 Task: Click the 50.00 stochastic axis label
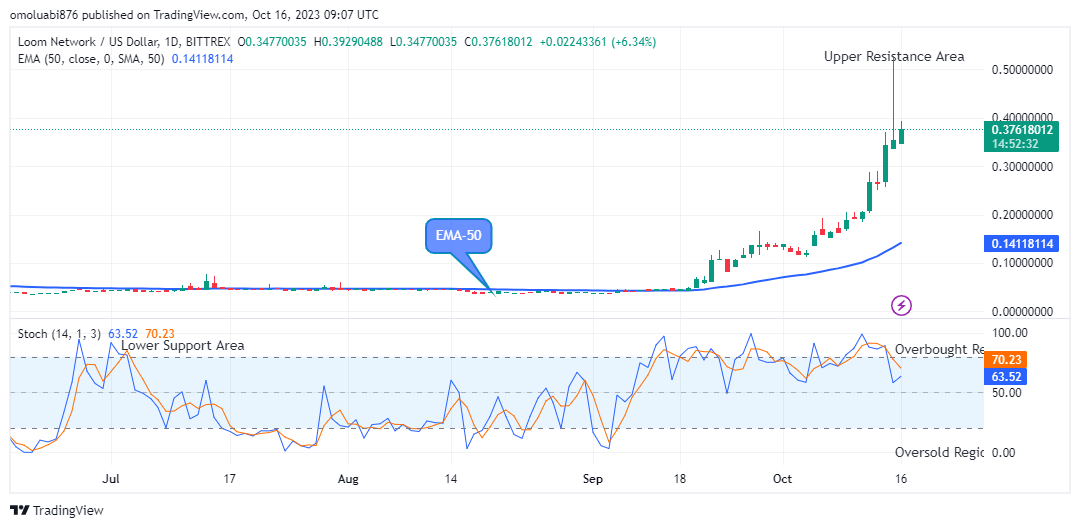tap(1008, 392)
